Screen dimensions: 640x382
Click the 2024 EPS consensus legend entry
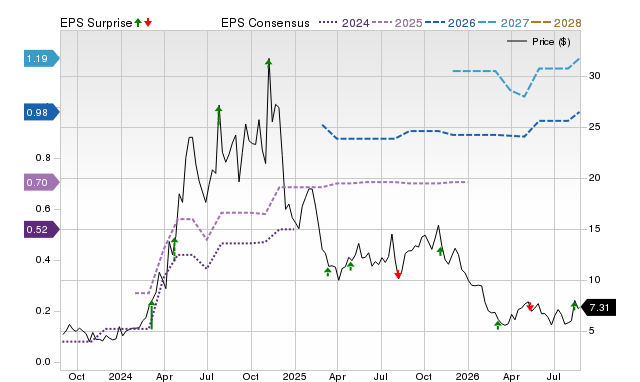pyautogui.click(x=344, y=23)
